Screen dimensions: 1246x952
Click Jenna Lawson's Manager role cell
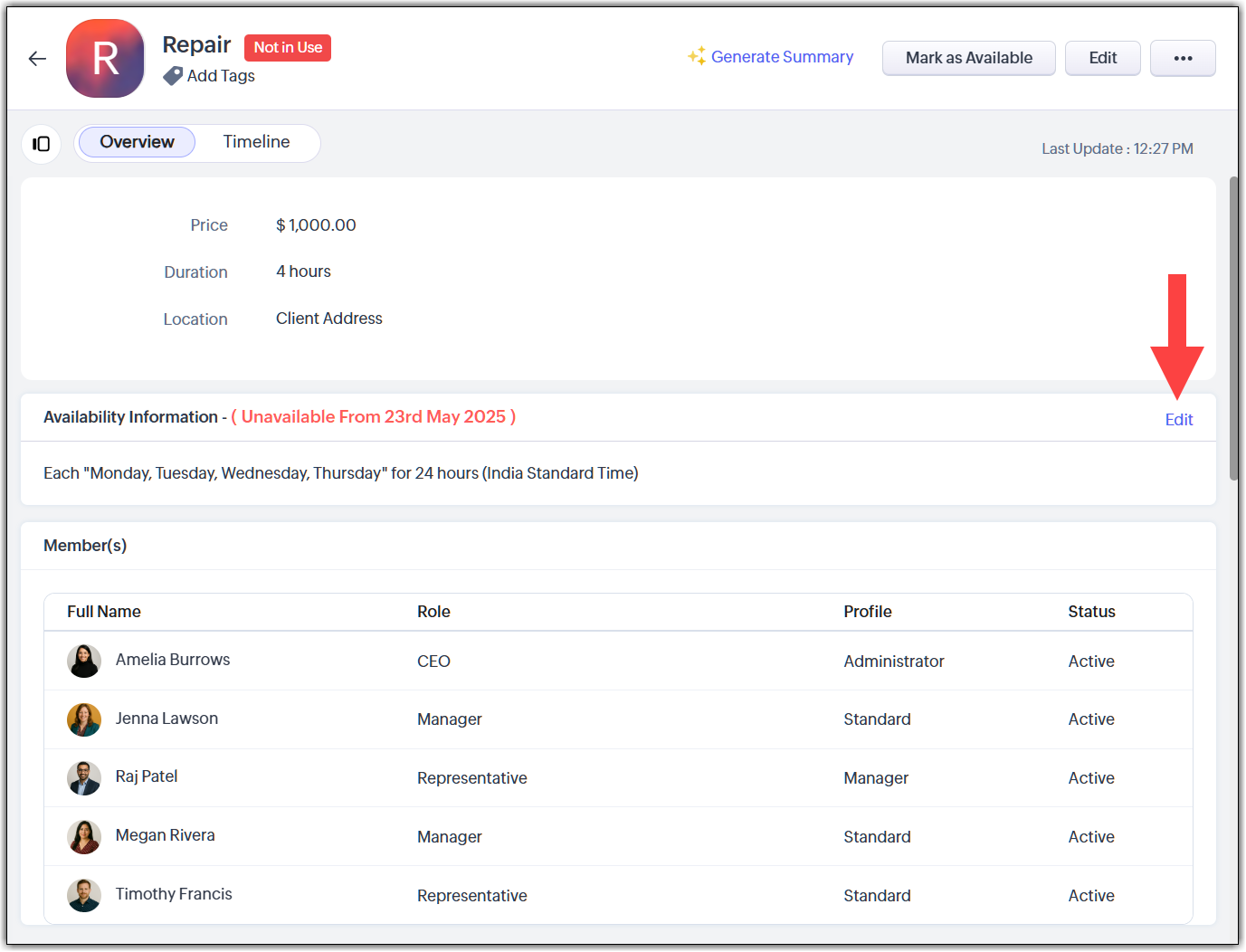point(450,719)
